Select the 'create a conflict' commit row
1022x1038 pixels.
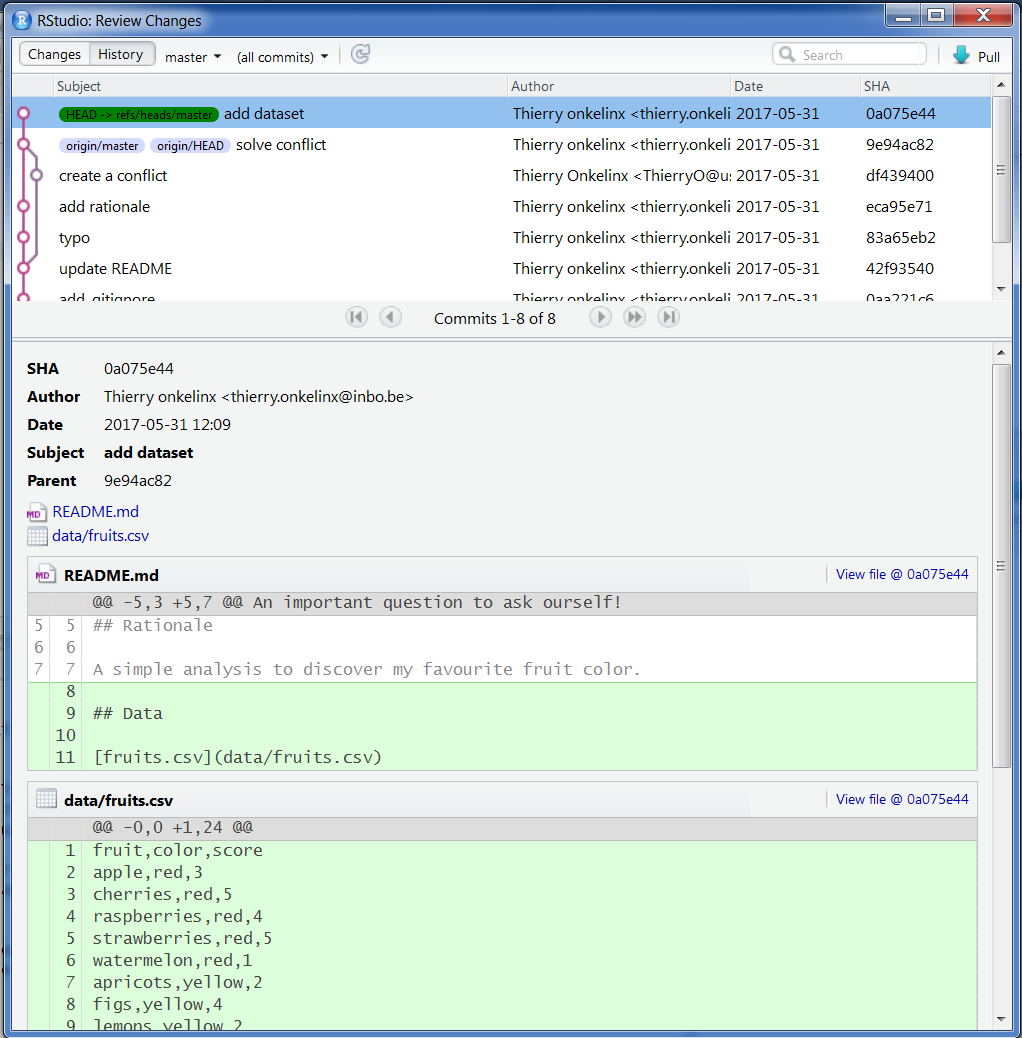click(113, 176)
